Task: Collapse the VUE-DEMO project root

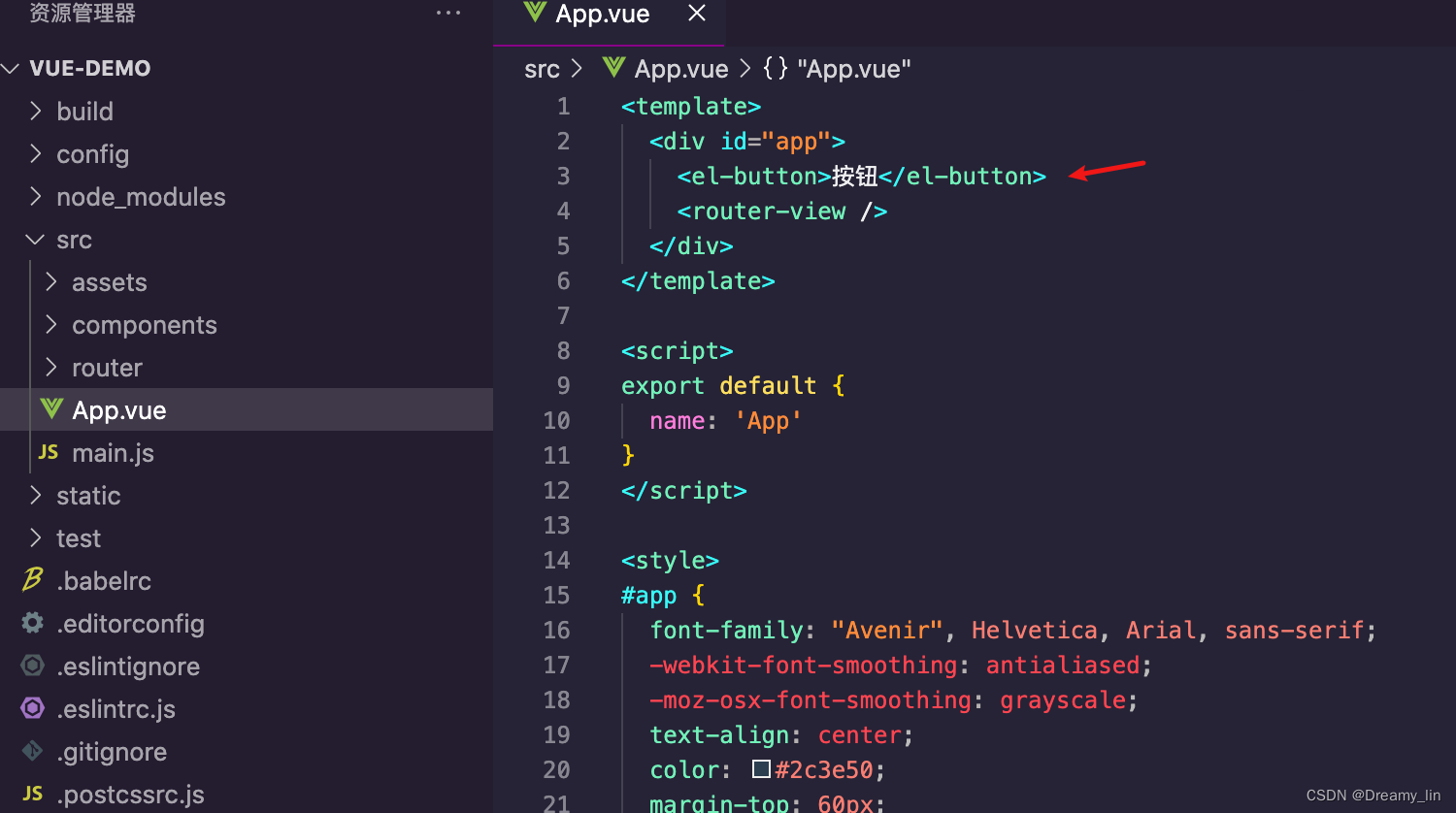Action: pos(12,68)
